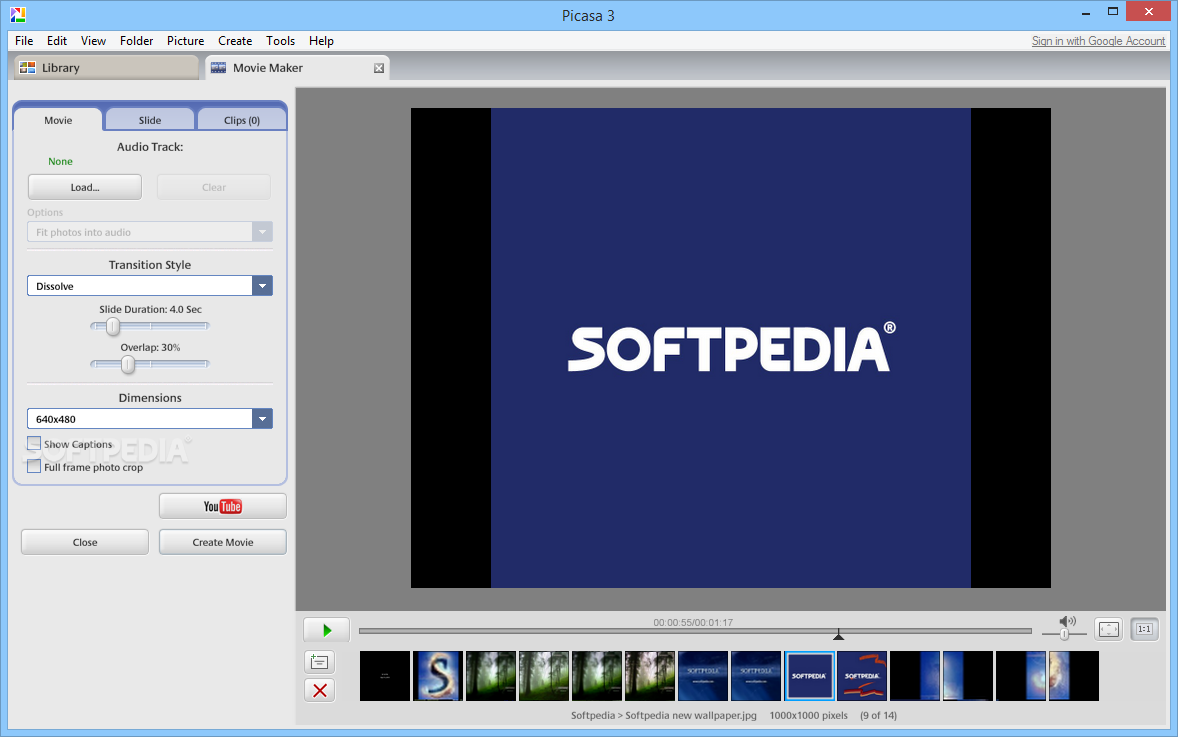Select the first green forest thumbnail
This screenshot has width=1178, height=737.
tap(491, 676)
